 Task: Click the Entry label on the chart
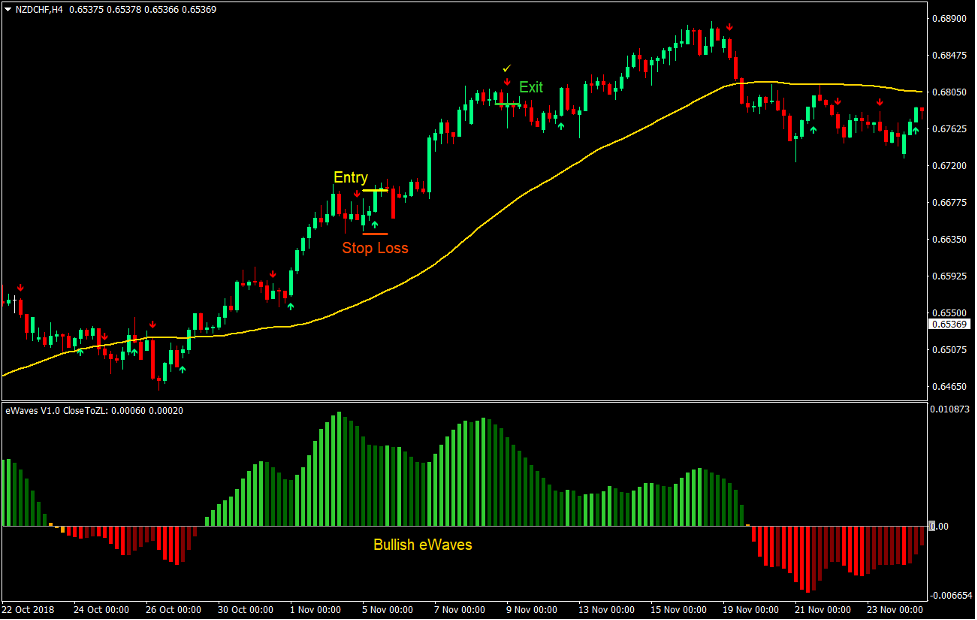pos(351,177)
